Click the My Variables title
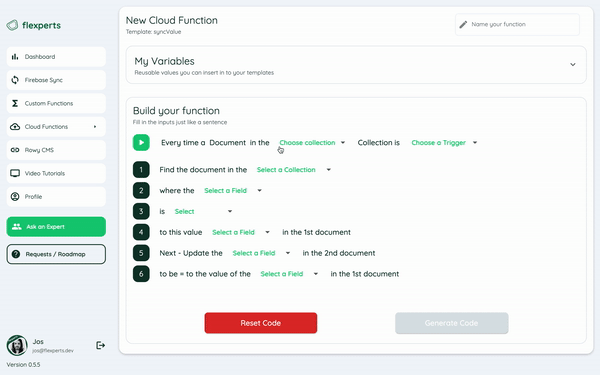 [165, 61]
